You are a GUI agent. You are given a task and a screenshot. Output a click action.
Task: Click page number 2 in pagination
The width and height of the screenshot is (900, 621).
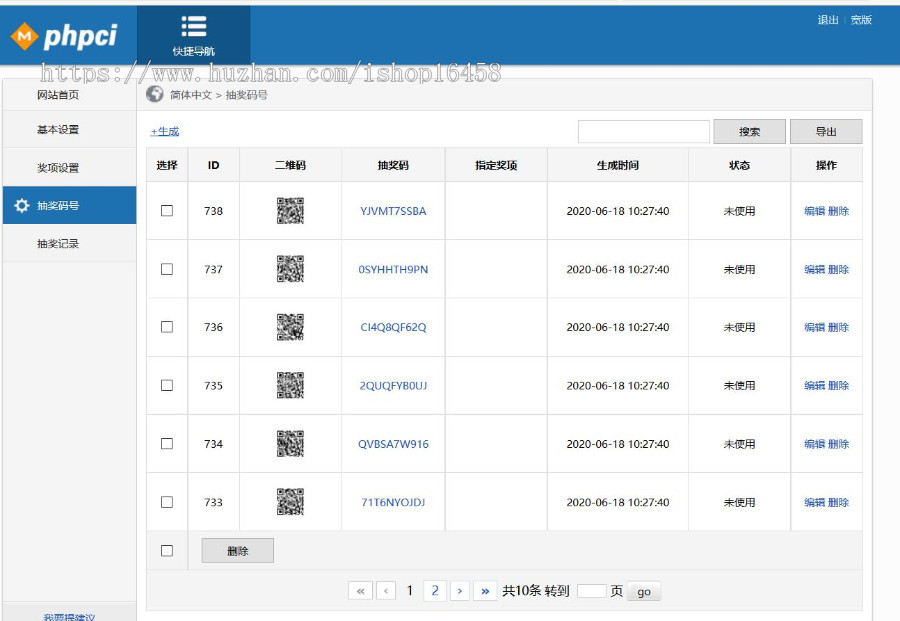[x=434, y=590]
